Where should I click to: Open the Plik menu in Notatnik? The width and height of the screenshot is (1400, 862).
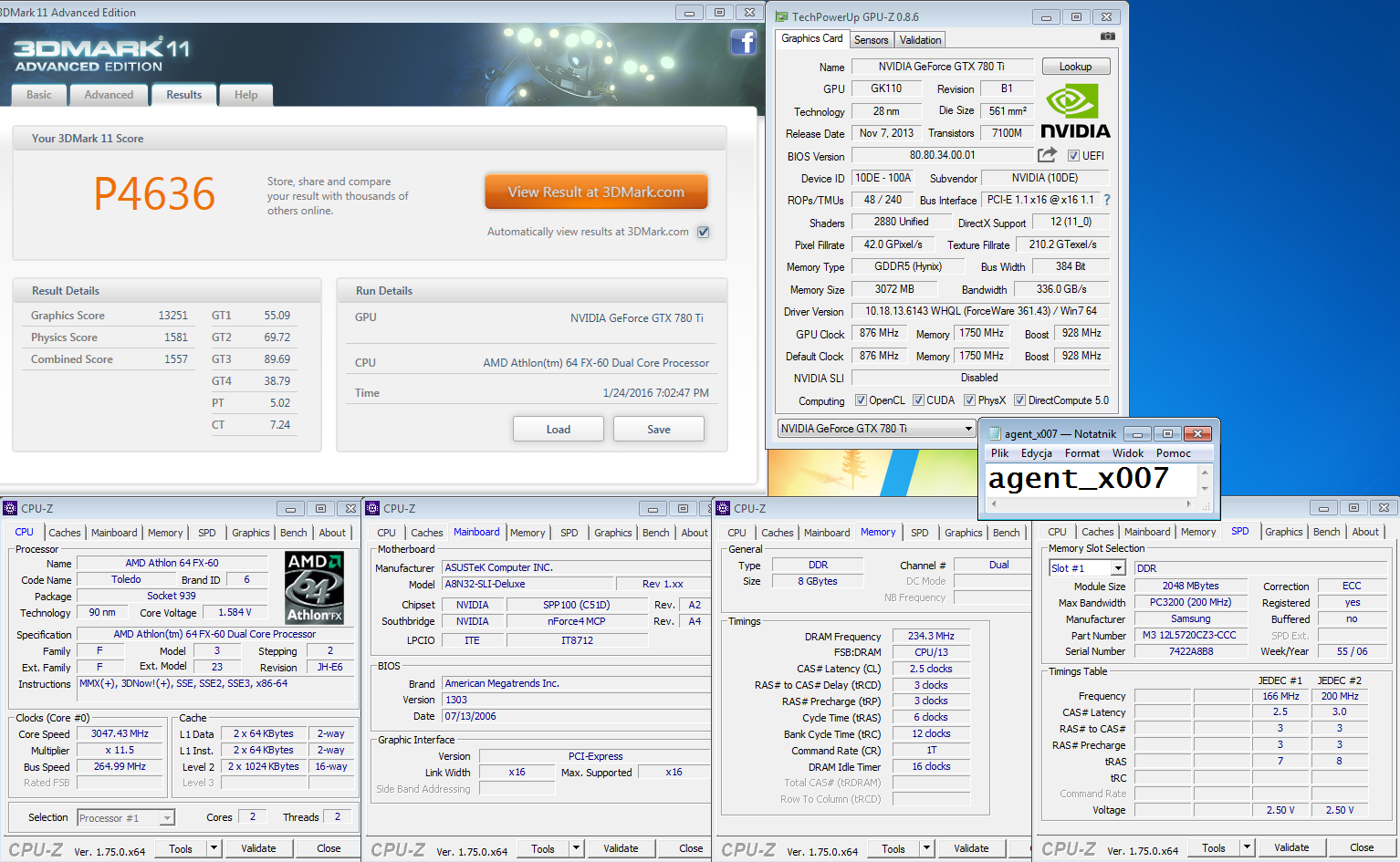click(x=1000, y=453)
